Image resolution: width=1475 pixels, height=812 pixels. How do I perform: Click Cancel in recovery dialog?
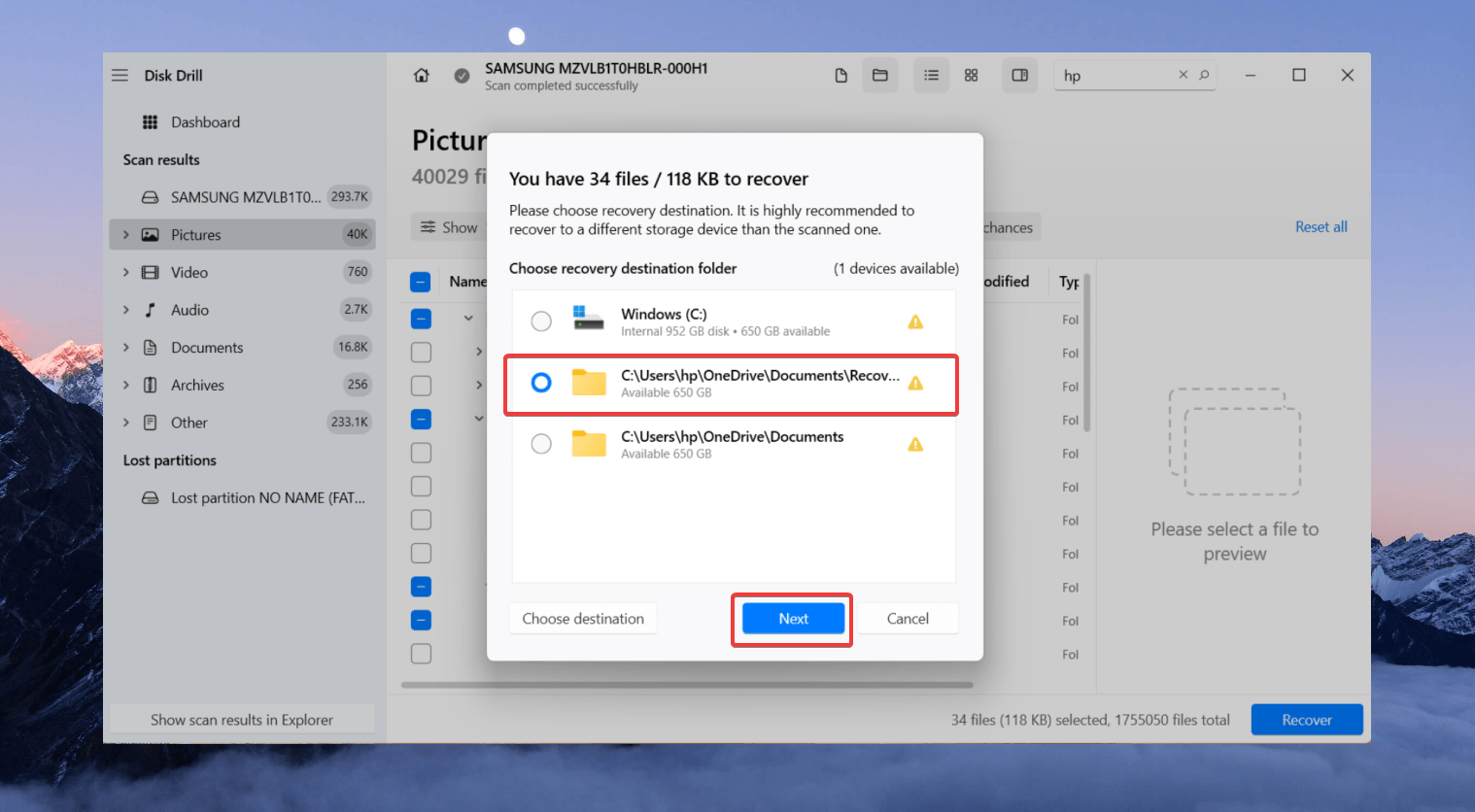pos(908,619)
